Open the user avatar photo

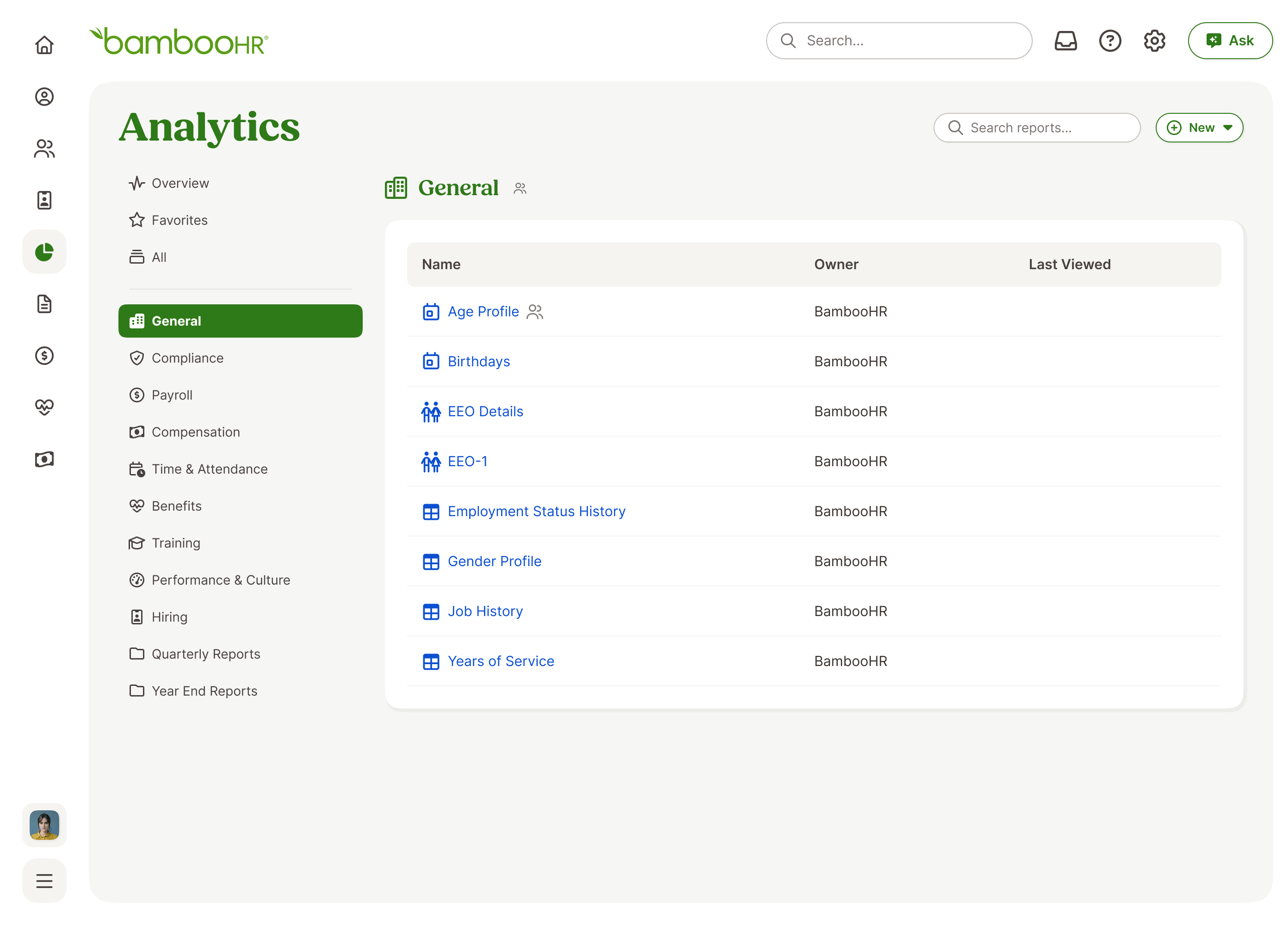tap(44, 825)
